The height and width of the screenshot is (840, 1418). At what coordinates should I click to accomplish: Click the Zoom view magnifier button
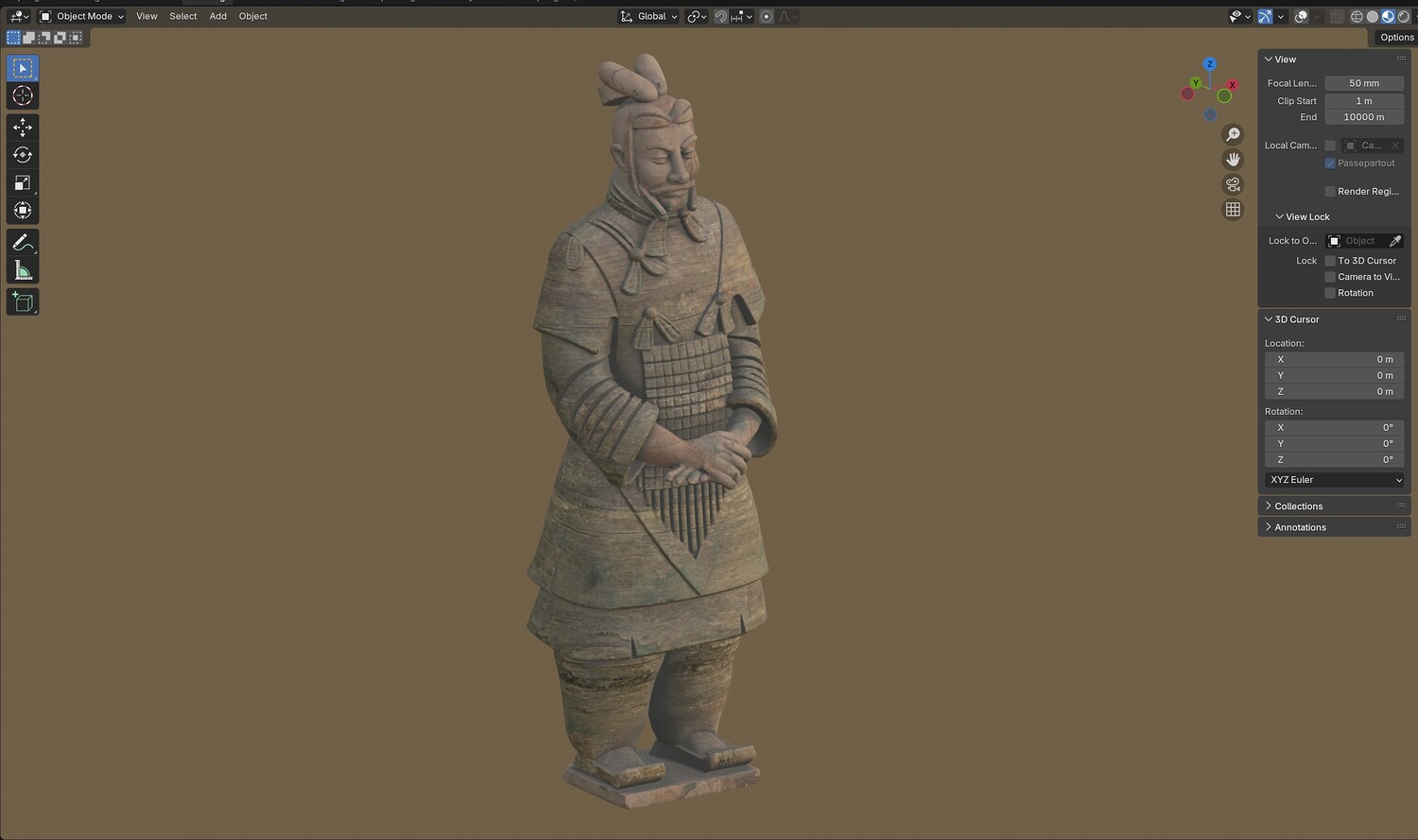(x=1233, y=134)
